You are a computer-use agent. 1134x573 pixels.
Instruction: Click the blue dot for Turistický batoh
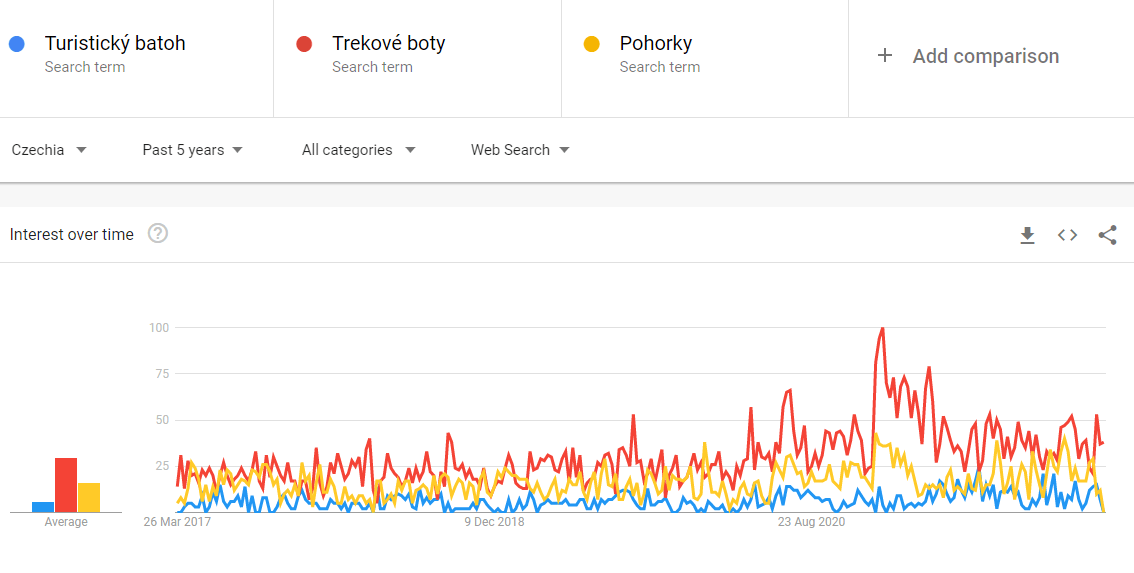(16, 44)
